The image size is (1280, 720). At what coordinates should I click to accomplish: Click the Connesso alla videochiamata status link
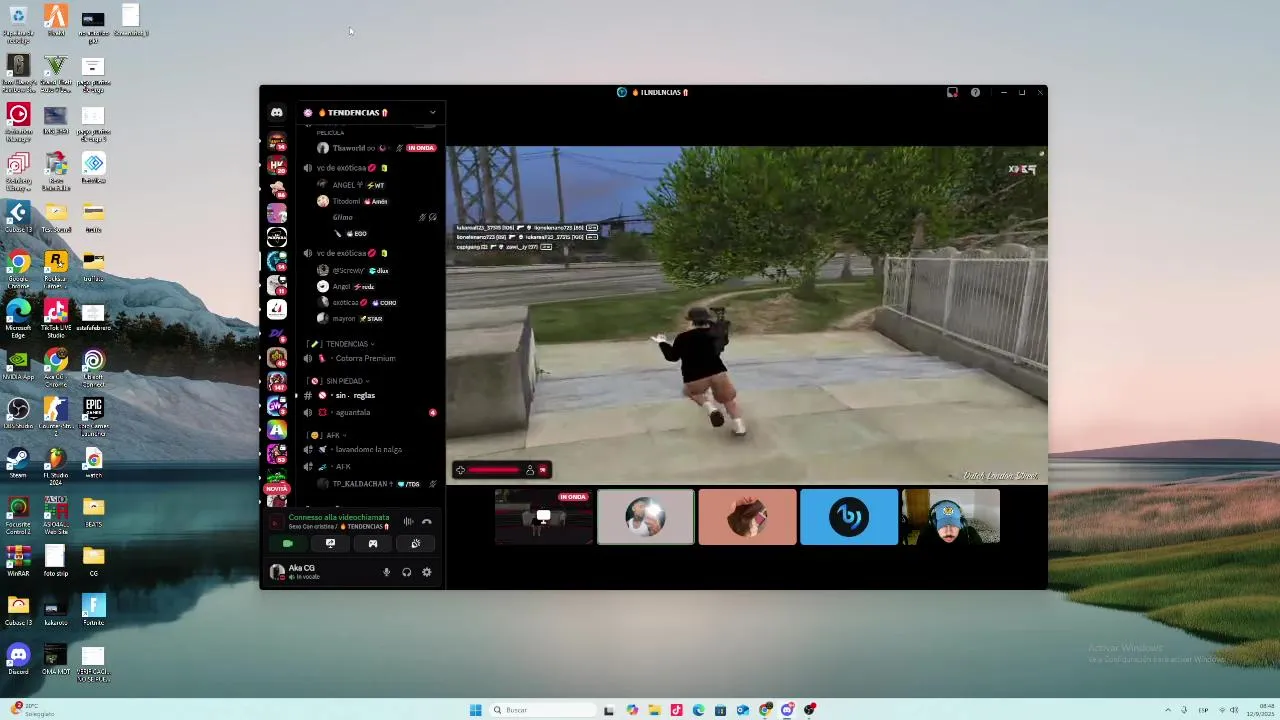pos(338,518)
